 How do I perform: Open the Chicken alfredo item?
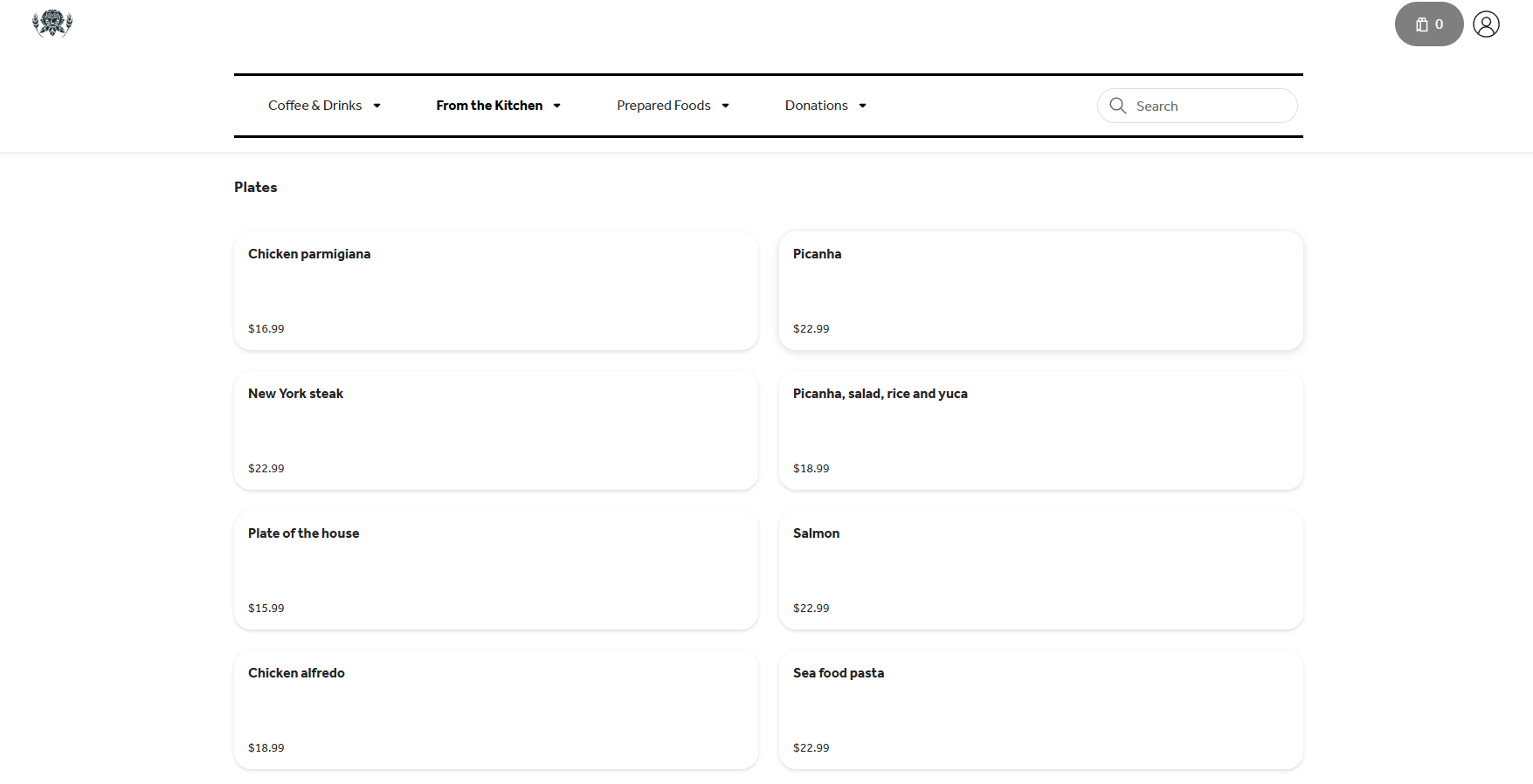(495, 710)
